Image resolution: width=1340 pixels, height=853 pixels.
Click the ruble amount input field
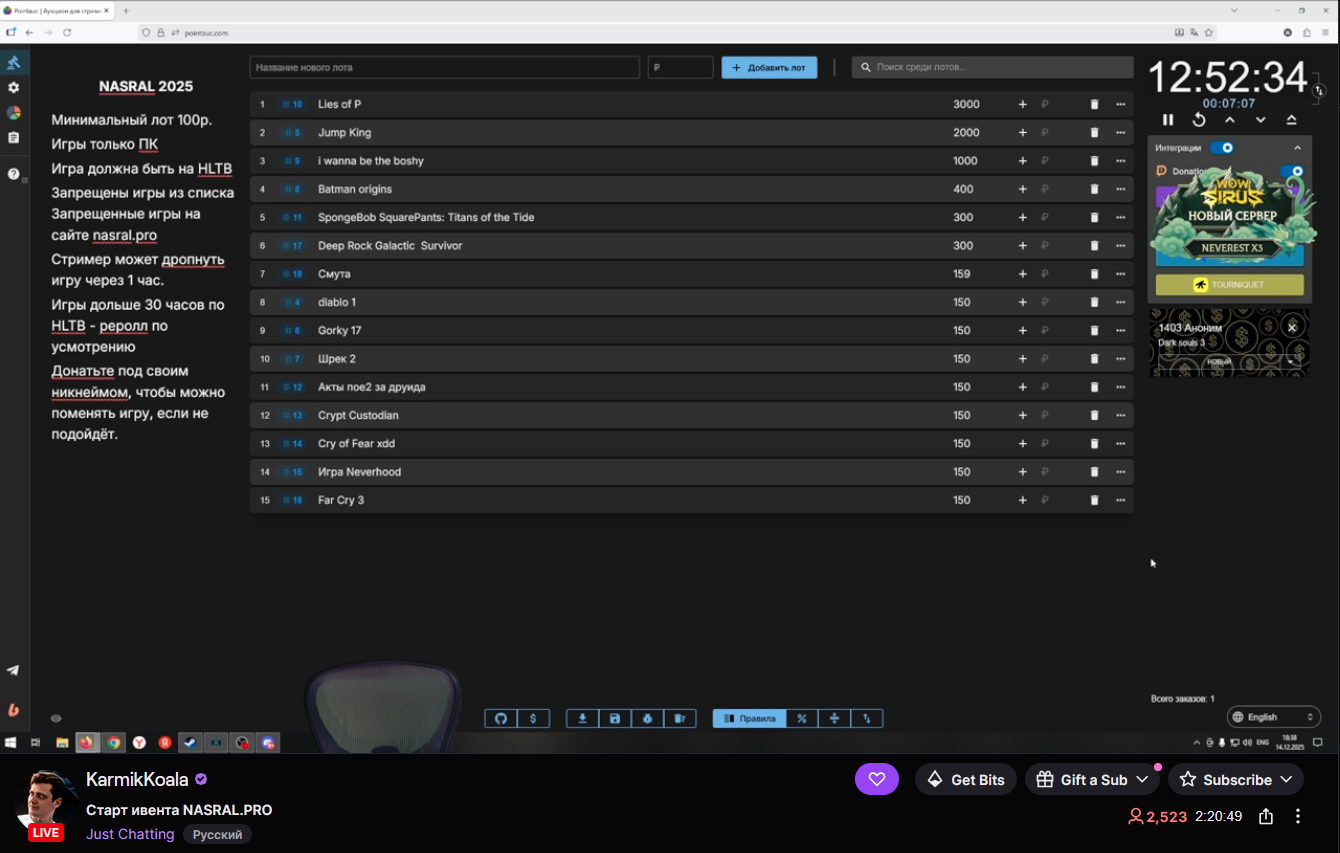tap(681, 67)
